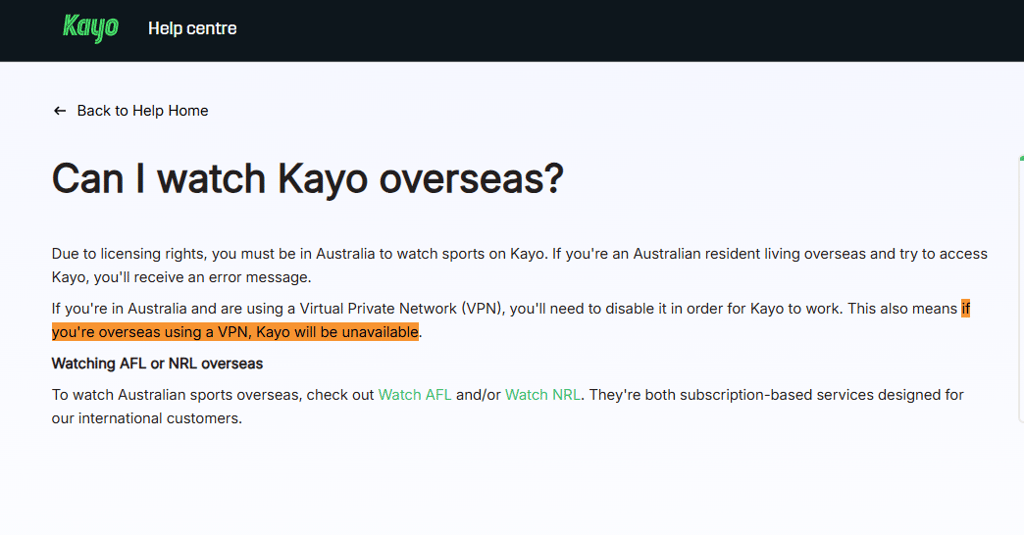The height and width of the screenshot is (535, 1024).
Task: Click the heading 'Can I watch Kayo overseas?'
Action: (x=308, y=178)
